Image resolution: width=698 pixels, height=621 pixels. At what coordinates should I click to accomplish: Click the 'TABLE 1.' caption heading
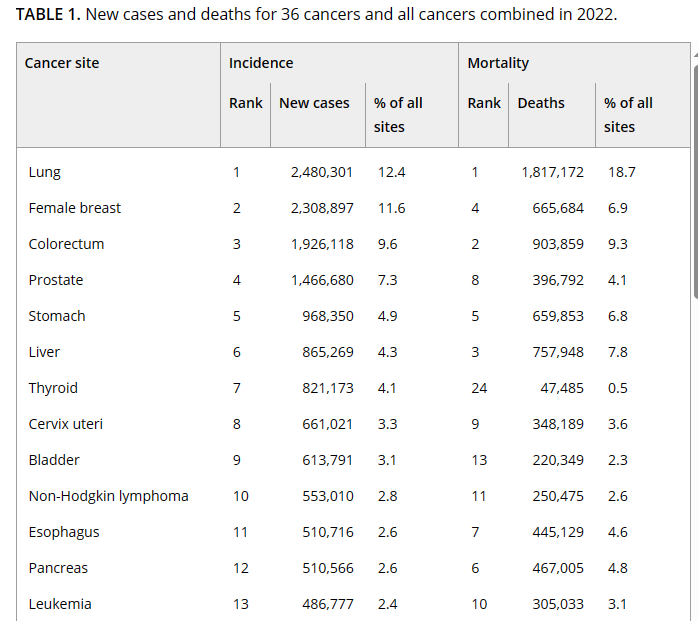(48, 14)
